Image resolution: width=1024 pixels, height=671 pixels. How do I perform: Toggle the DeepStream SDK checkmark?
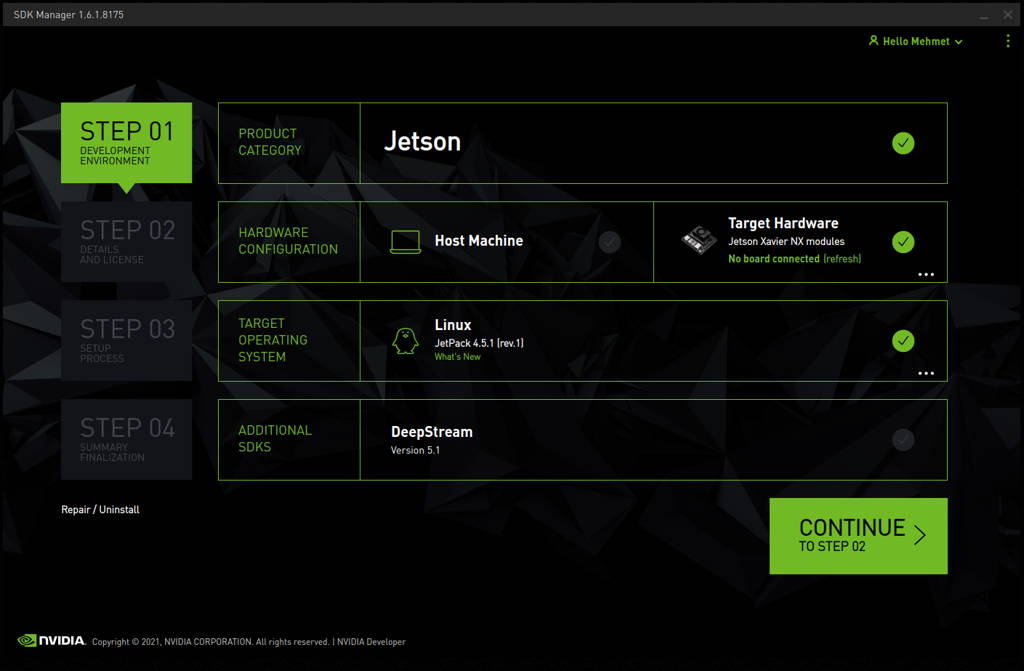click(903, 440)
